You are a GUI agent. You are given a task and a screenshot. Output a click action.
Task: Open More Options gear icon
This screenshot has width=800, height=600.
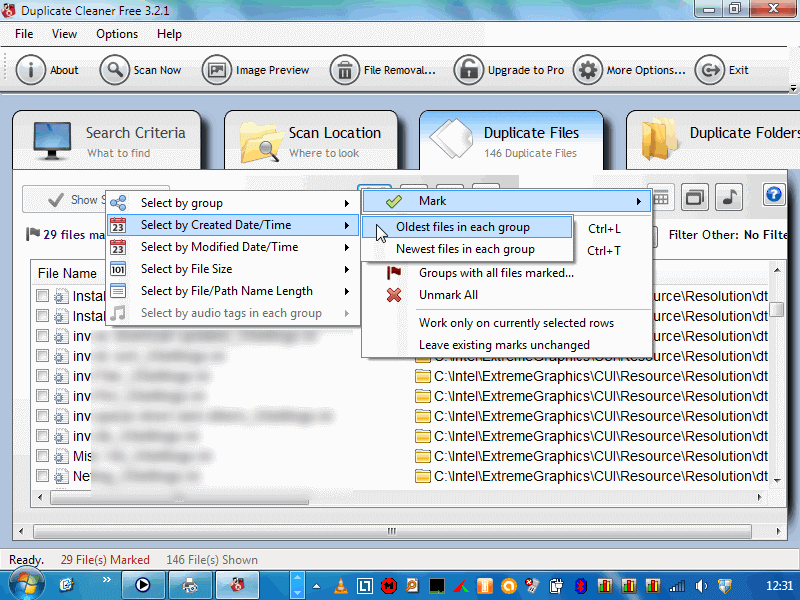[x=587, y=70]
